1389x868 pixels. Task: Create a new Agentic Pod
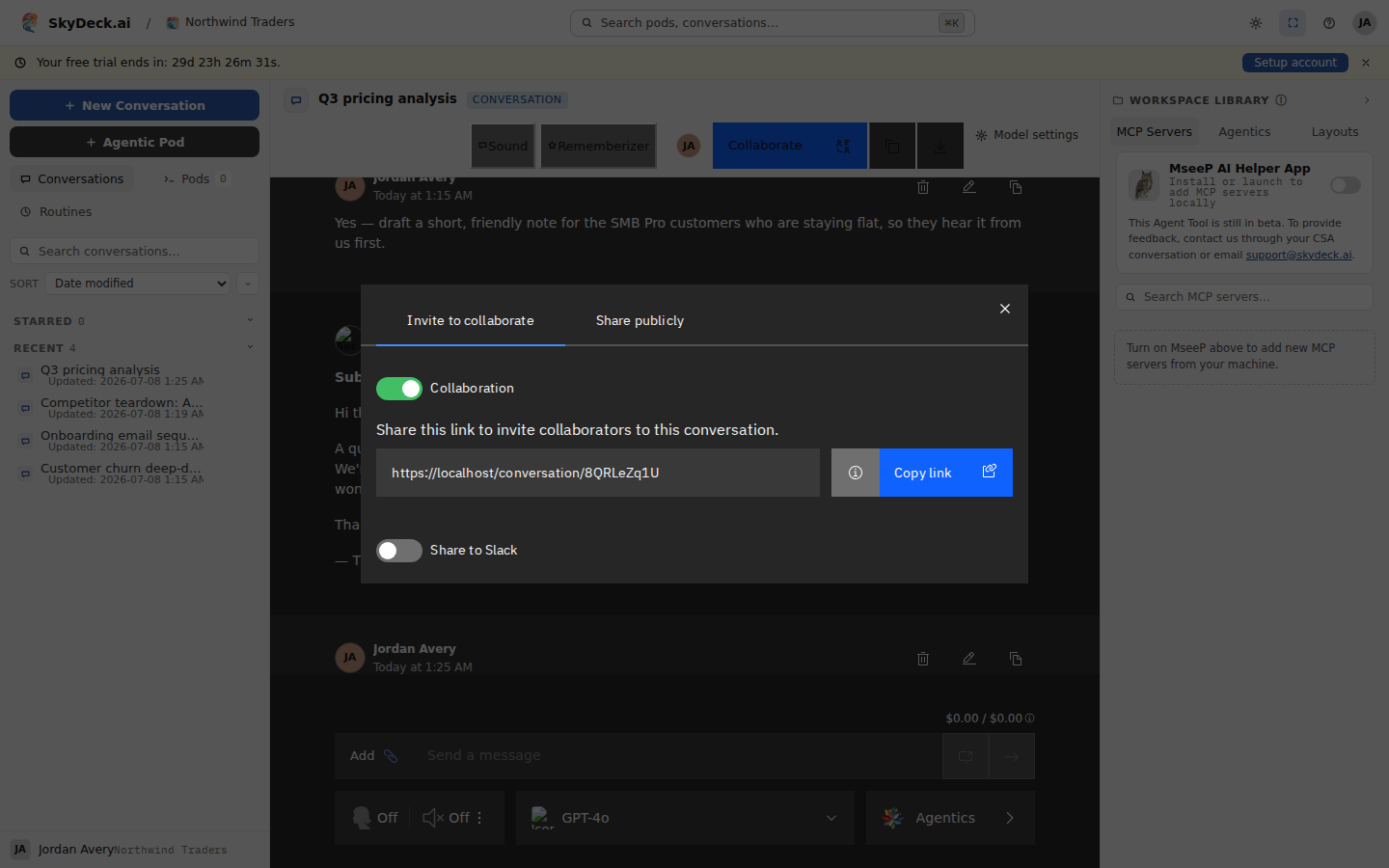tap(134, 142)
